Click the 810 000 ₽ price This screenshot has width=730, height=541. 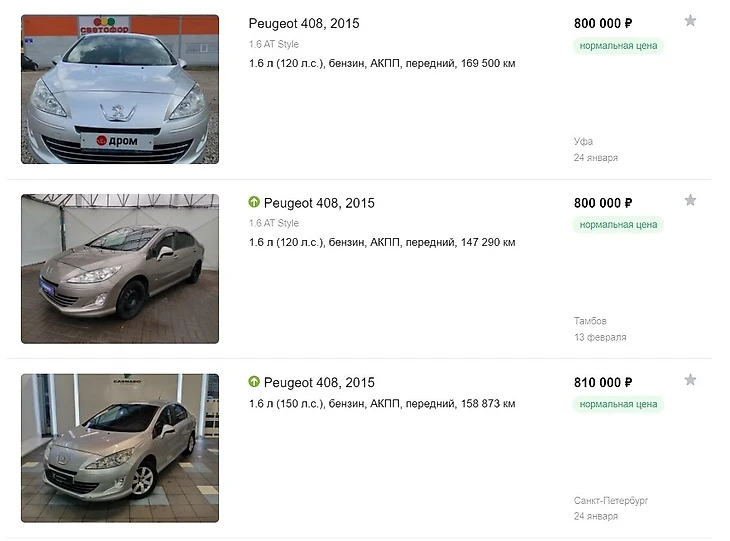pos(603,383)
